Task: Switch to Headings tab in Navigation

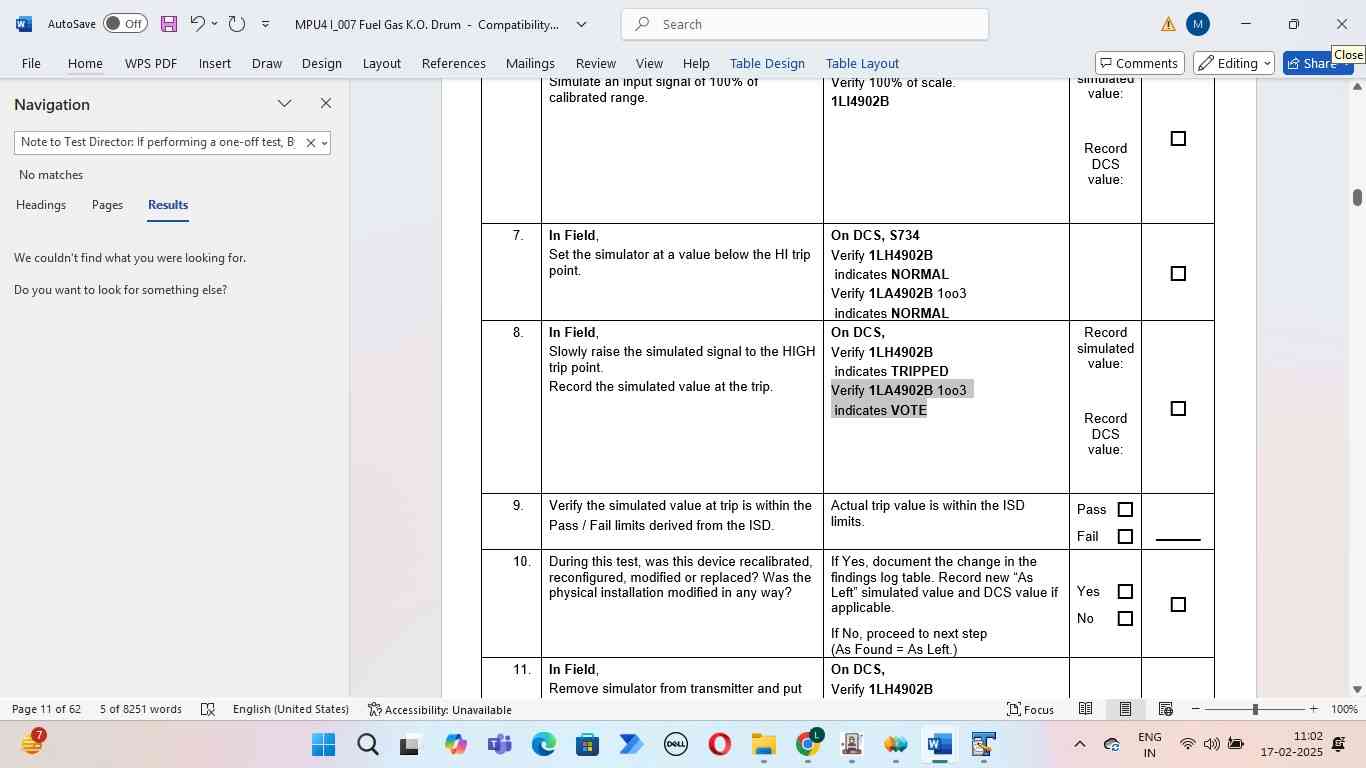Action: click(x=41, y=205)
